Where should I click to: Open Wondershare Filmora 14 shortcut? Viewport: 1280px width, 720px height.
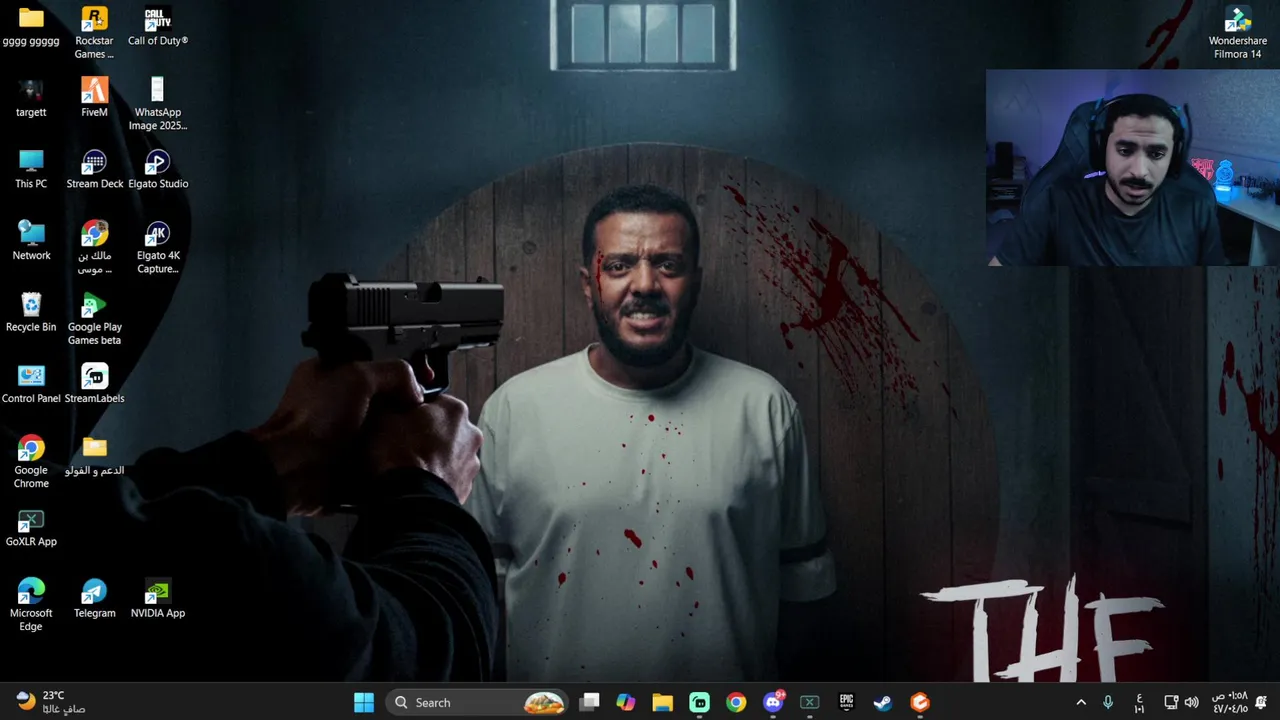(x=1238, y=33)
